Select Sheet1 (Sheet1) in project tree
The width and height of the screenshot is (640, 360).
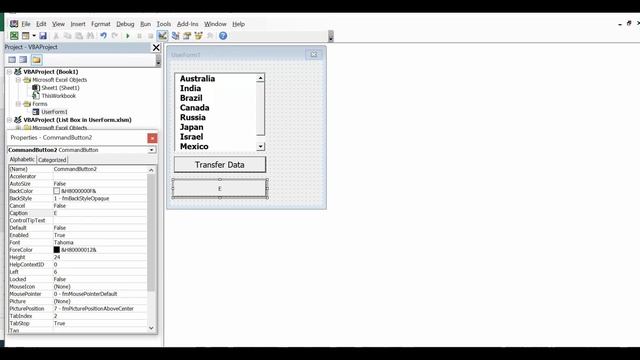pos(60,88)
